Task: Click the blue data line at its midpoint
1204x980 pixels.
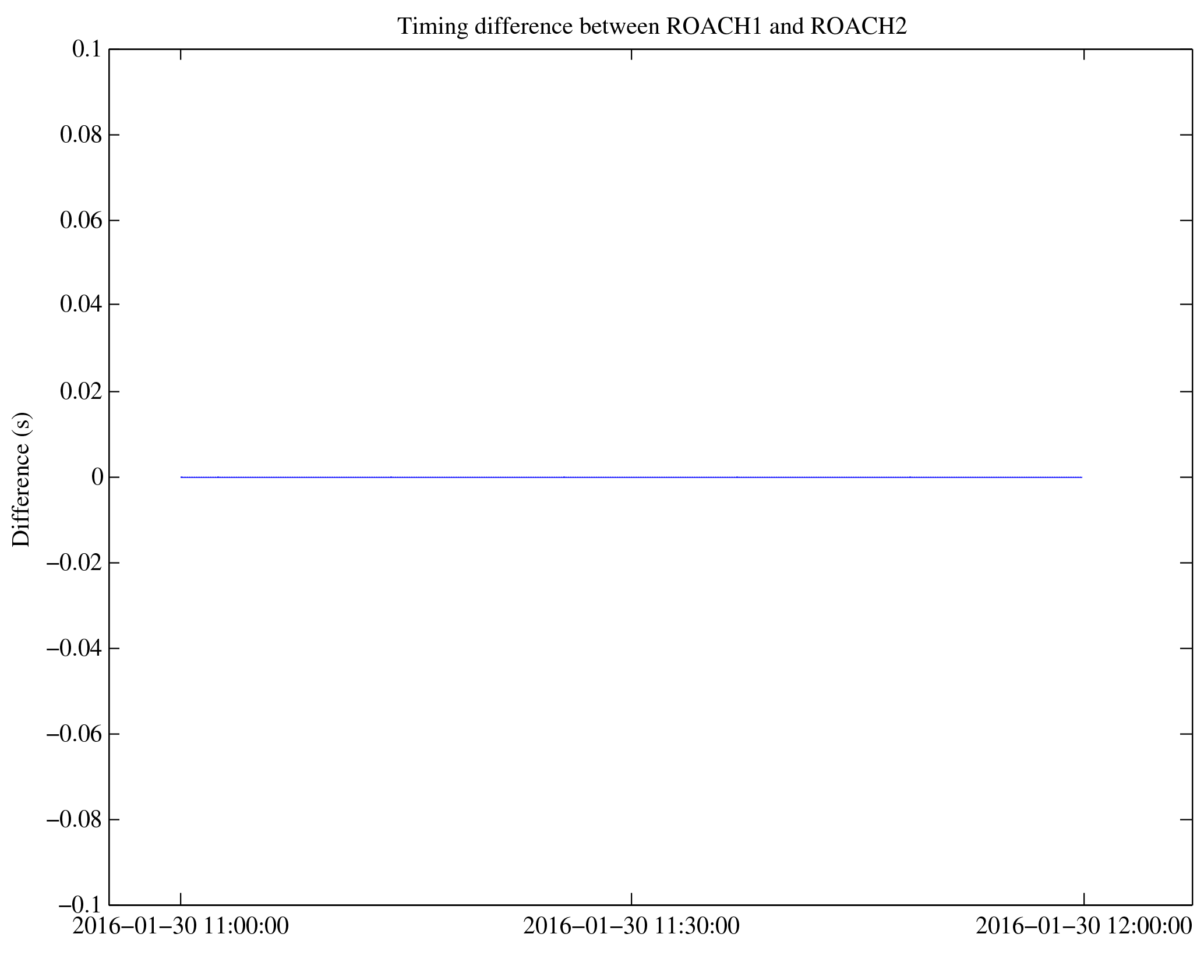Action: coord(631,477)
